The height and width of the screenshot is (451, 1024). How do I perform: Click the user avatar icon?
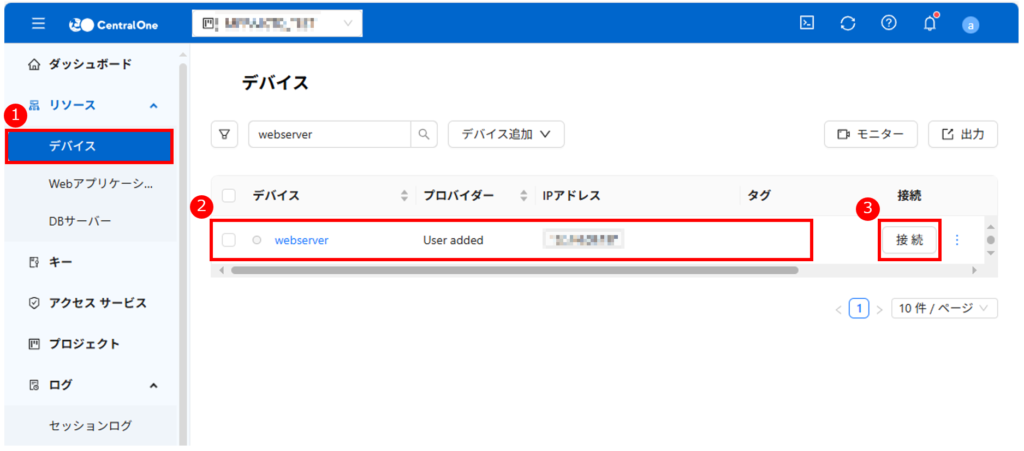[969, 25]
